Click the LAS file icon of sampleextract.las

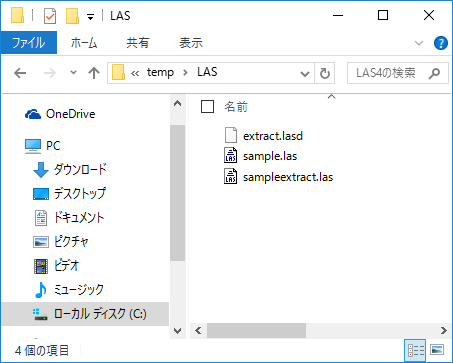click(x=231, y=176)
